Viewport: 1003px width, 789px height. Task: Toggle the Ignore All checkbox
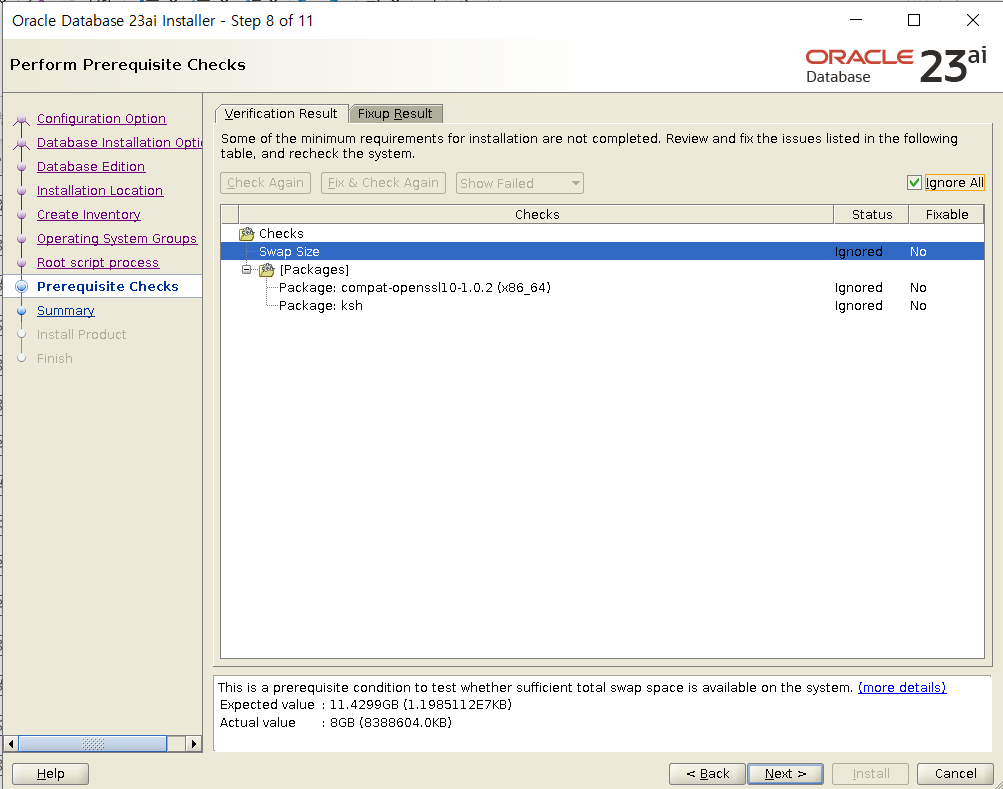tap(914, 182)
